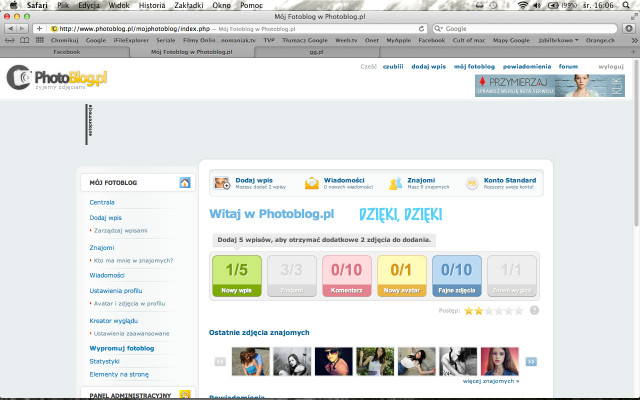This screenshot has height=400, width=640.
Task: Open the Top Sites grid icon
Action: click(40, 40)
